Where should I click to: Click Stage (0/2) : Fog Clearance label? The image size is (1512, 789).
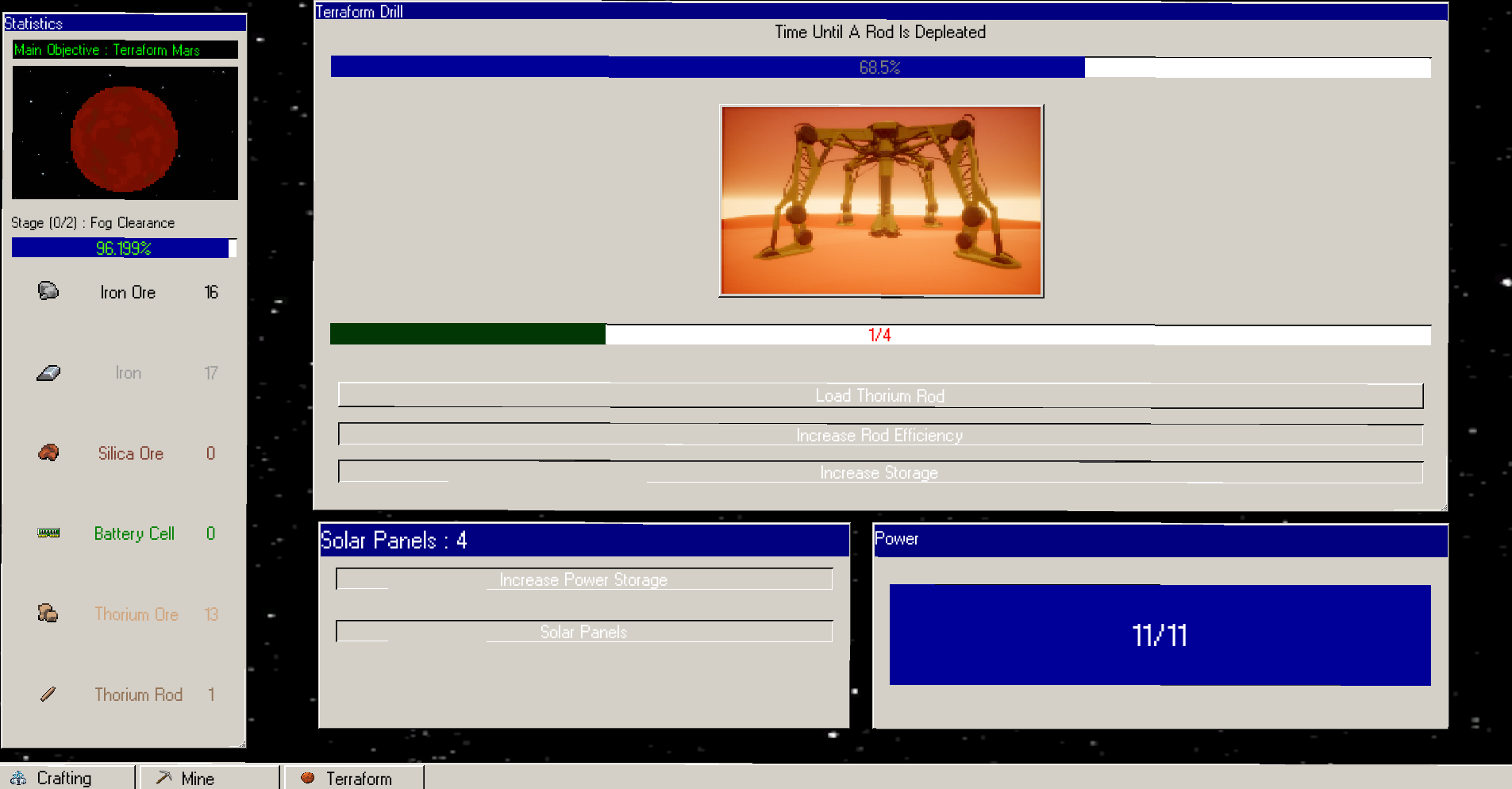click(x=93, y=222)
